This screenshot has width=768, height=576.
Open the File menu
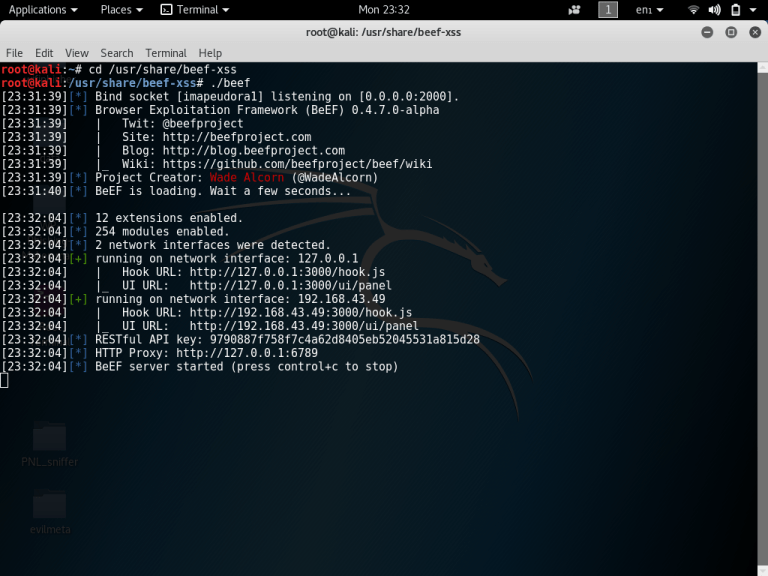(14, 53)
